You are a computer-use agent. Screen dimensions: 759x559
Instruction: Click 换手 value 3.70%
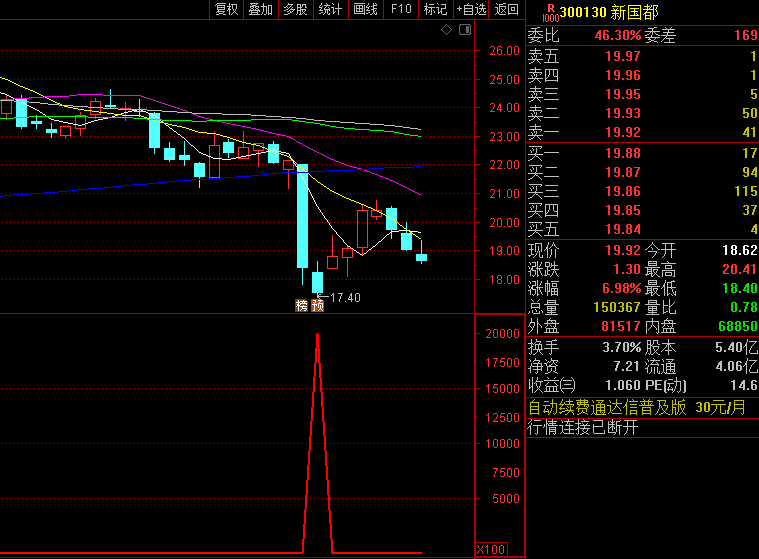[622, 347]
